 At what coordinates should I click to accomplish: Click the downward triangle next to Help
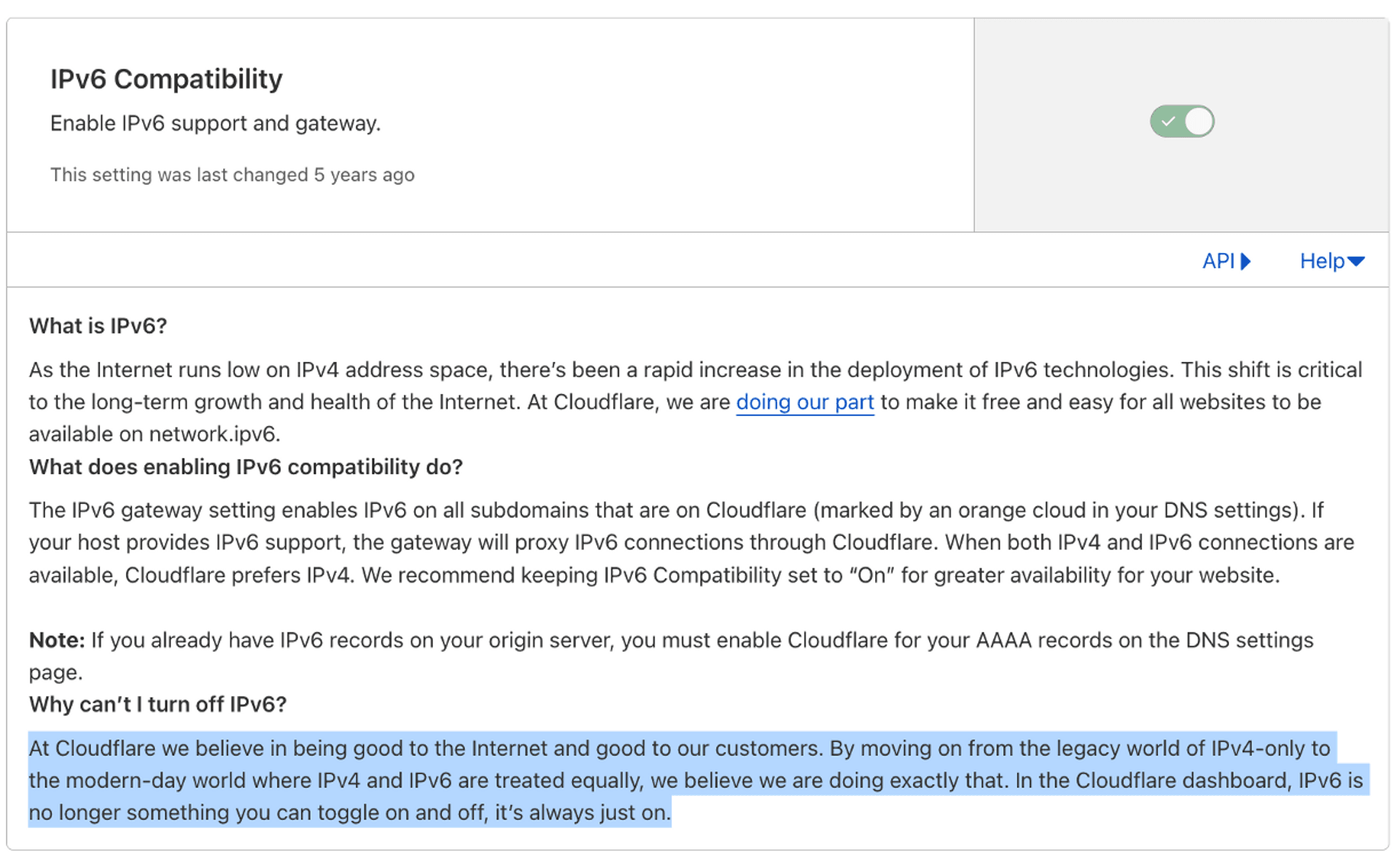click(1356, 261)
